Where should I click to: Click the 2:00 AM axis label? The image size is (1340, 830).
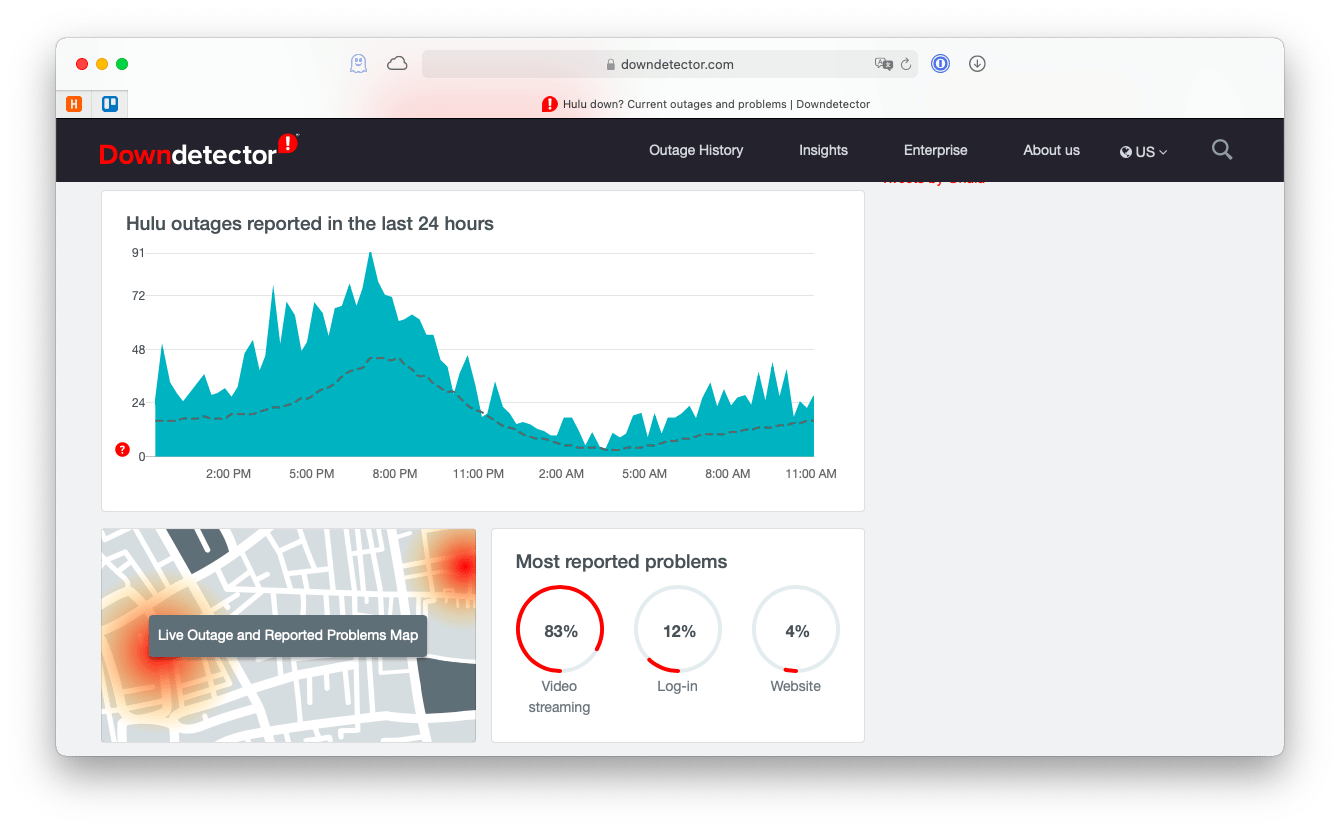[x=561, y=474]
